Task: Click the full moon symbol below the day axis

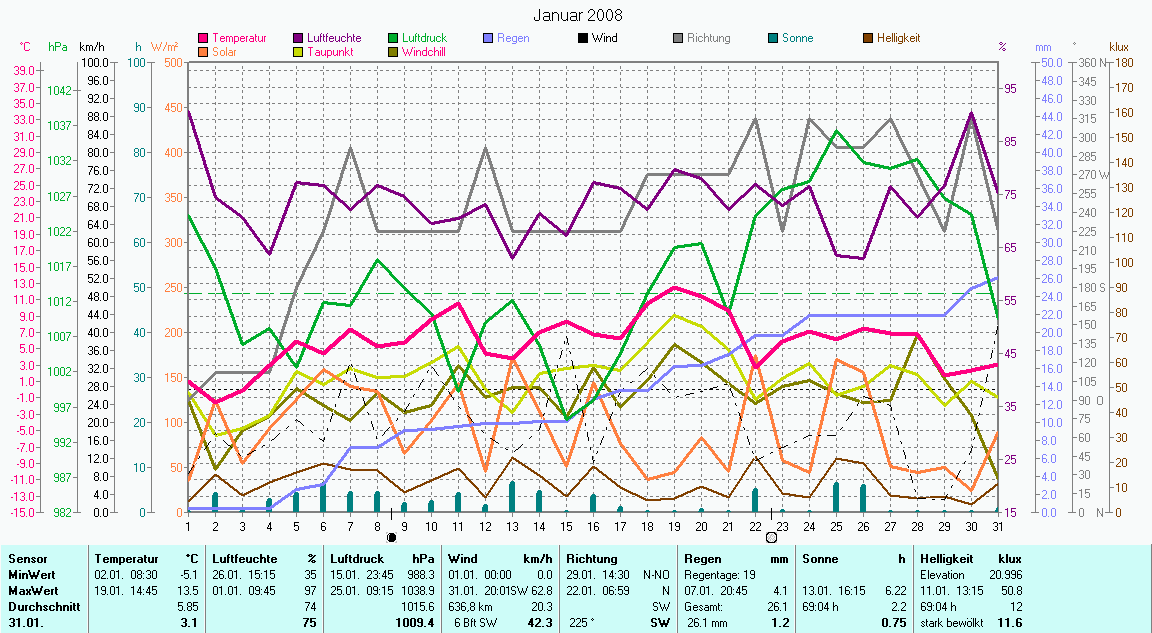Action: coord(771,537)
